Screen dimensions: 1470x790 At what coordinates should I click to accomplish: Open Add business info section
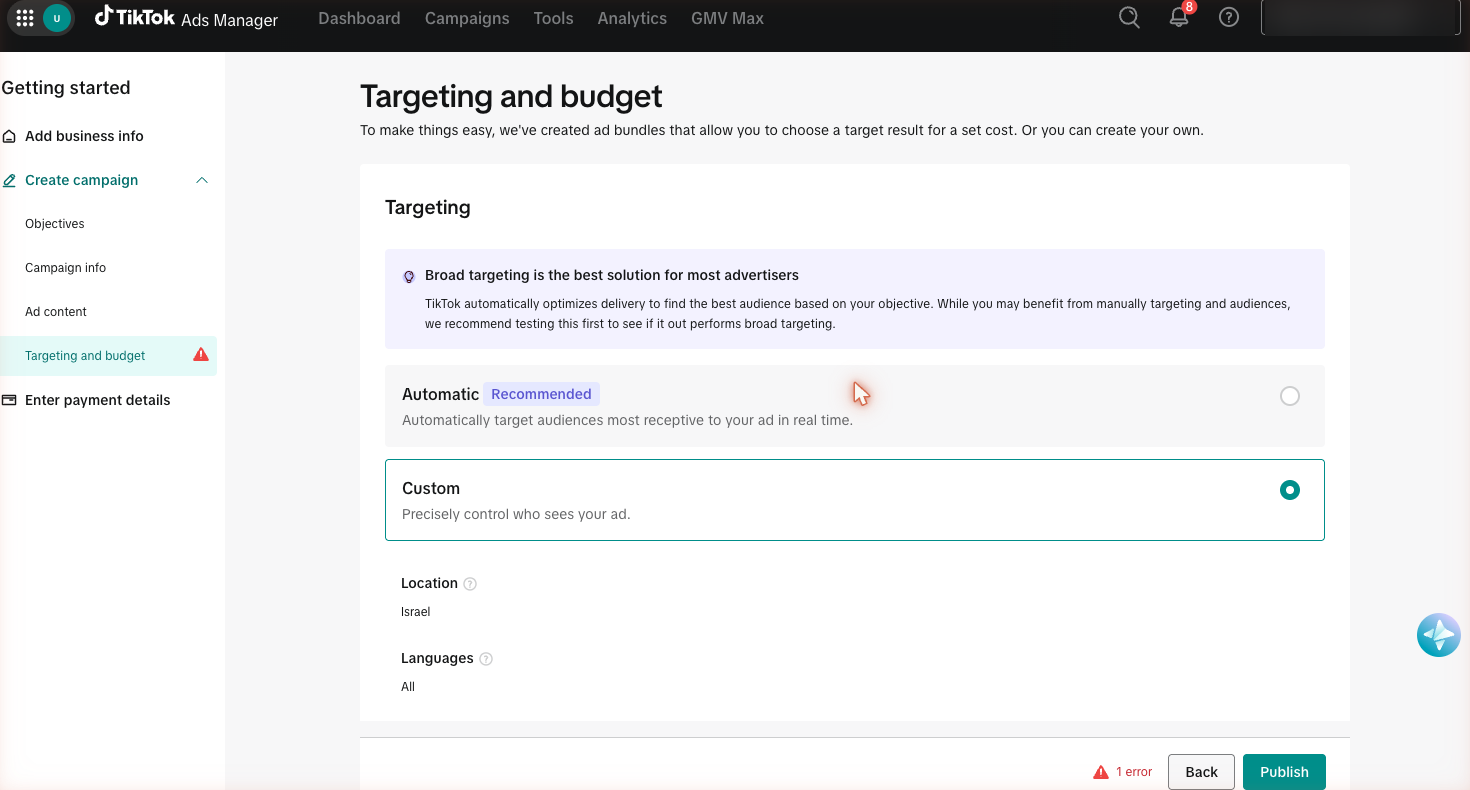[84, 136]
